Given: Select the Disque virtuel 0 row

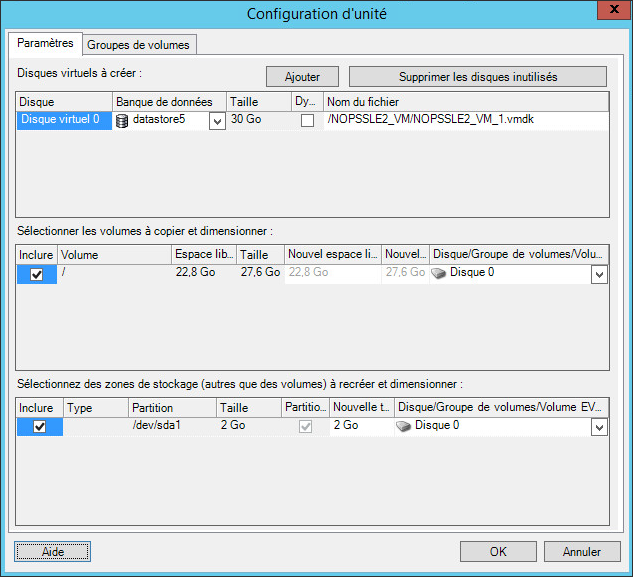Looking at the screenshot, I should (63, 121).
